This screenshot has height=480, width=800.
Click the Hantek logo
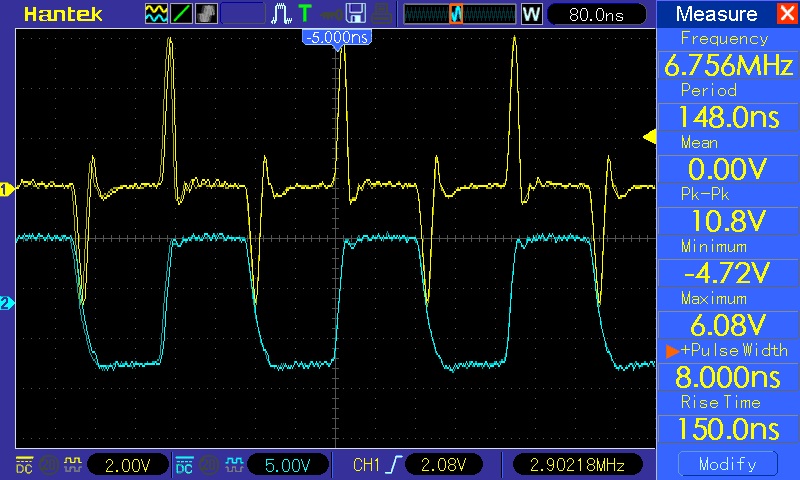[x=63, y=14]
